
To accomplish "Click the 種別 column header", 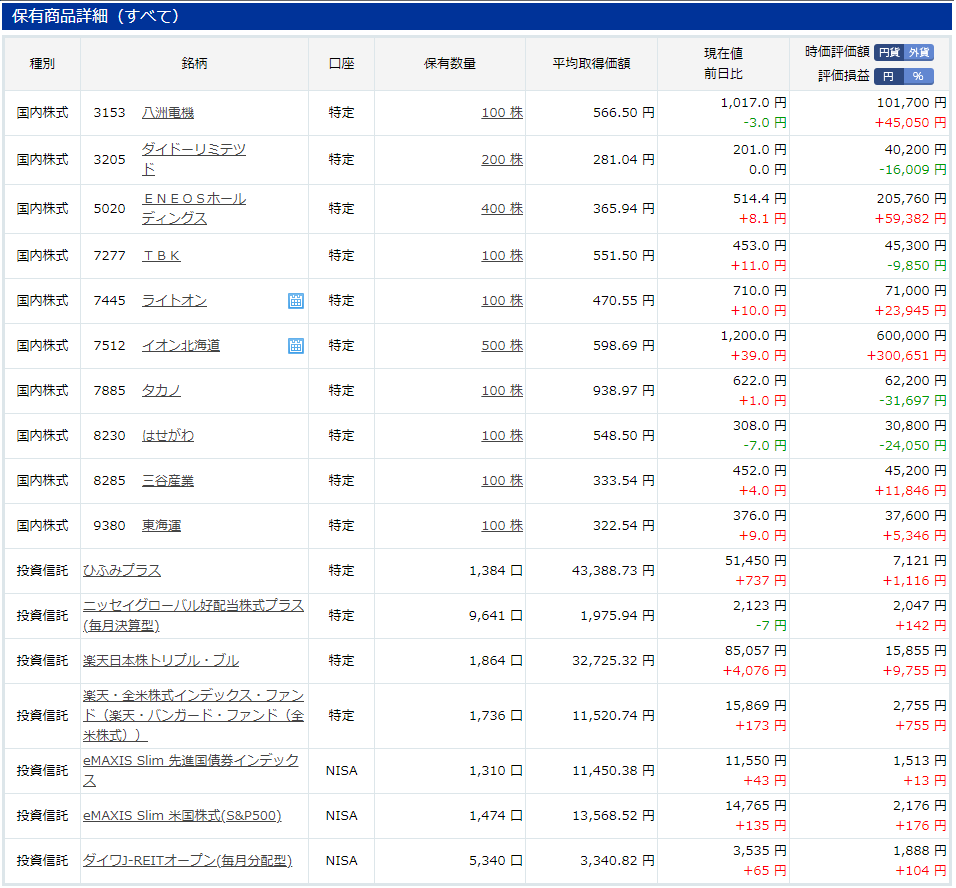I will click(x=42, y=63).
